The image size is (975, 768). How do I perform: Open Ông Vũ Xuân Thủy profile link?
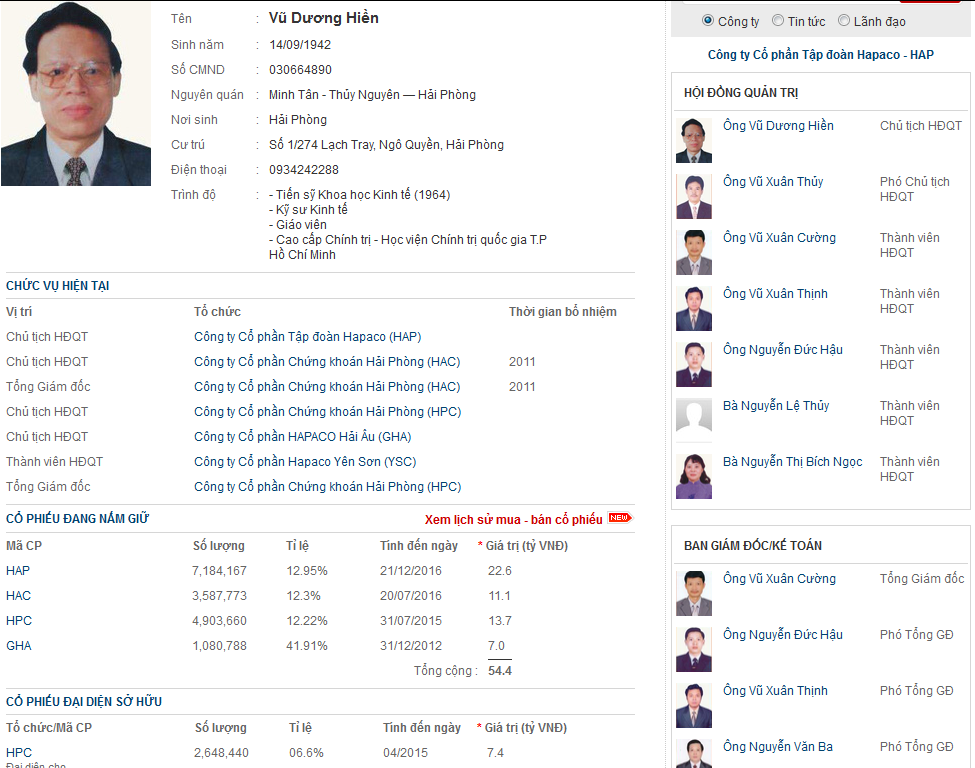click(x=773, y=182)
